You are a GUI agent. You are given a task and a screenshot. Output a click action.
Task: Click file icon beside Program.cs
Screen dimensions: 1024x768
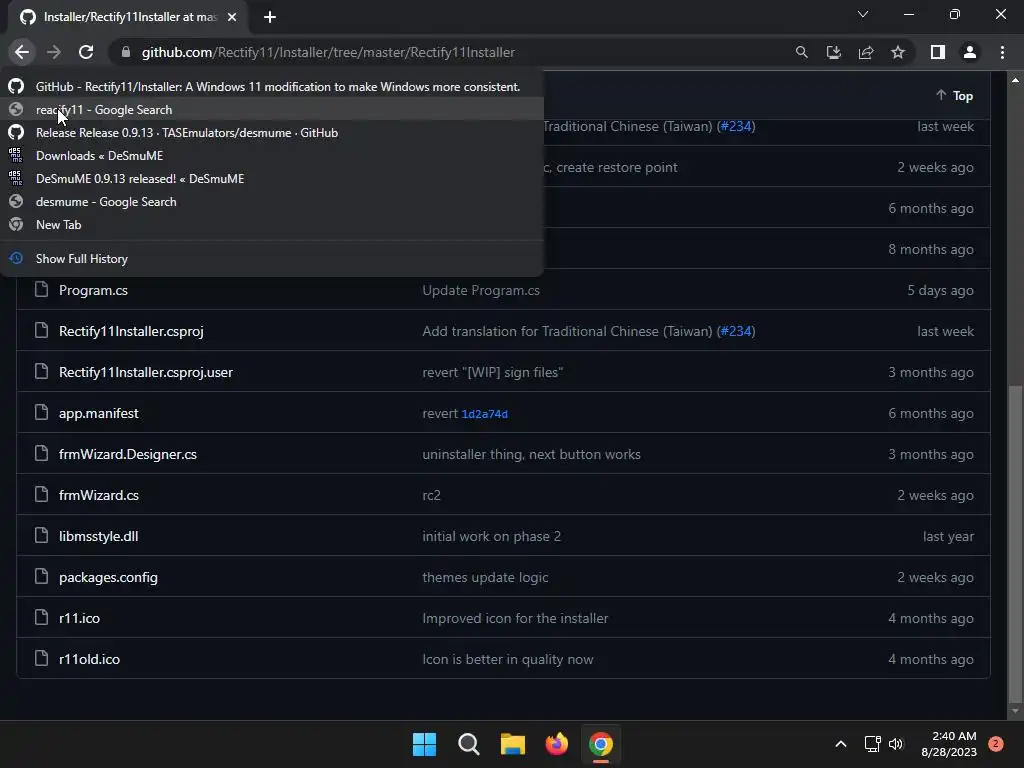(x=41, y=289)
